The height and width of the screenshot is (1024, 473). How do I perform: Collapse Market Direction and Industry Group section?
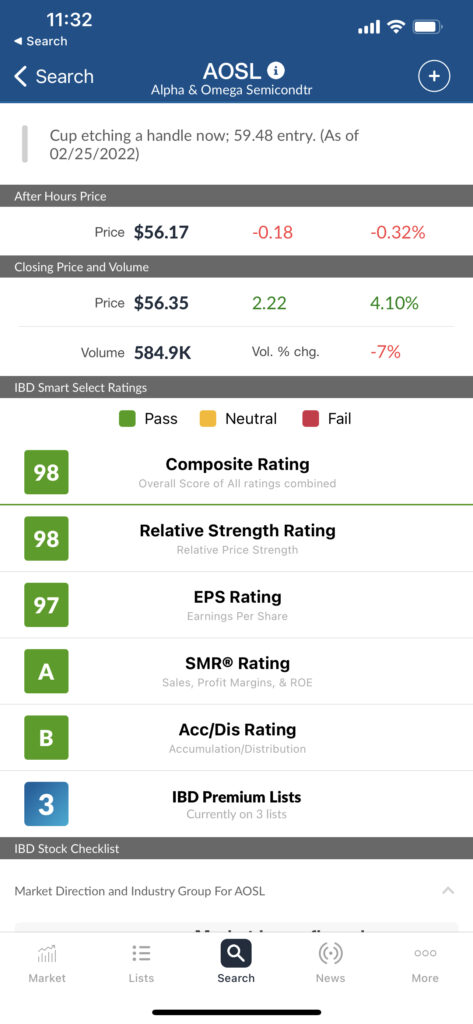[448, 890]
